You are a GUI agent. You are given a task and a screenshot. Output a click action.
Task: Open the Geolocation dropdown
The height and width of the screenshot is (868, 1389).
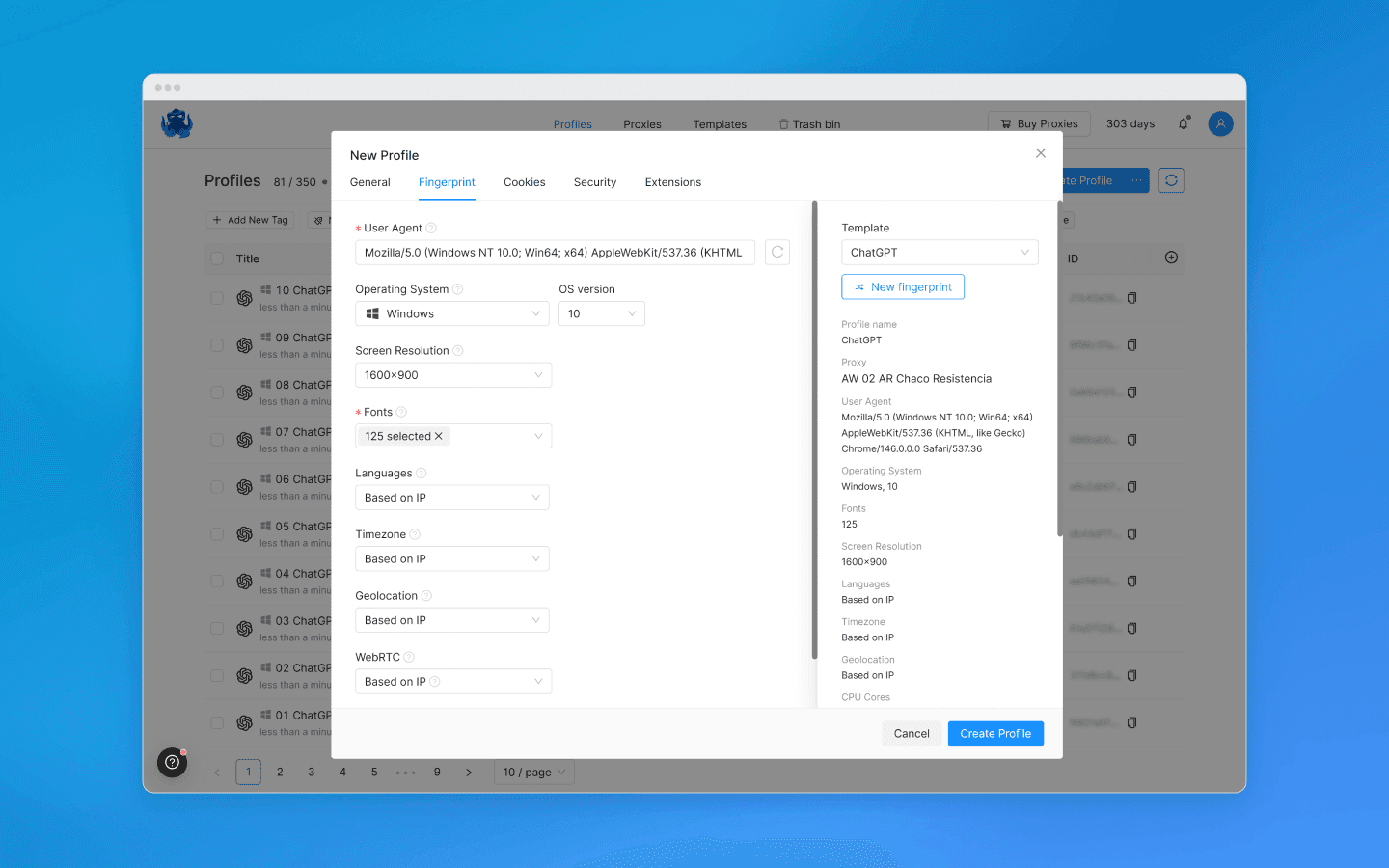[452, 620]
